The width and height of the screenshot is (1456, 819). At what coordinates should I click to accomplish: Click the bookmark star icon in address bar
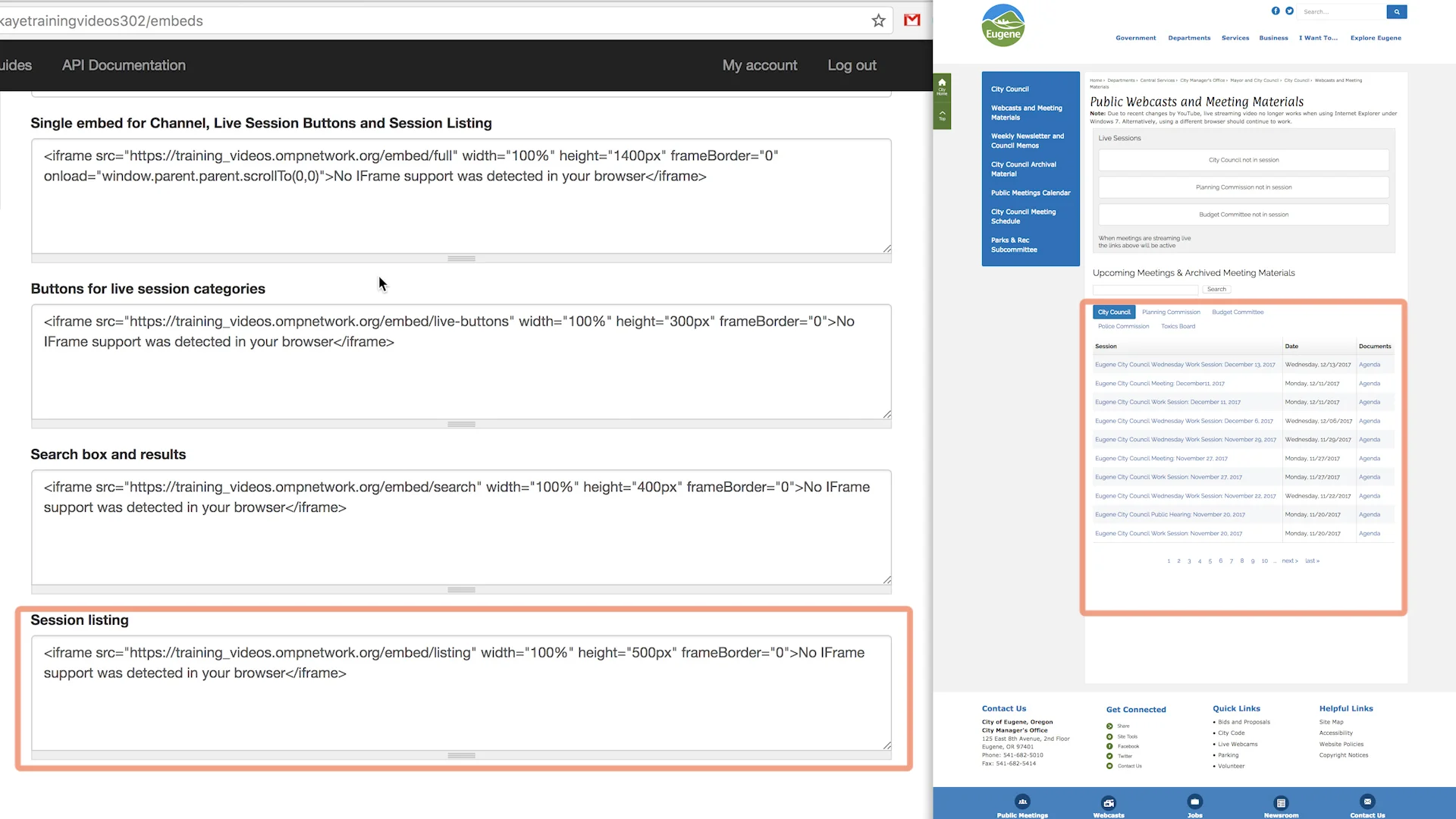878,20
